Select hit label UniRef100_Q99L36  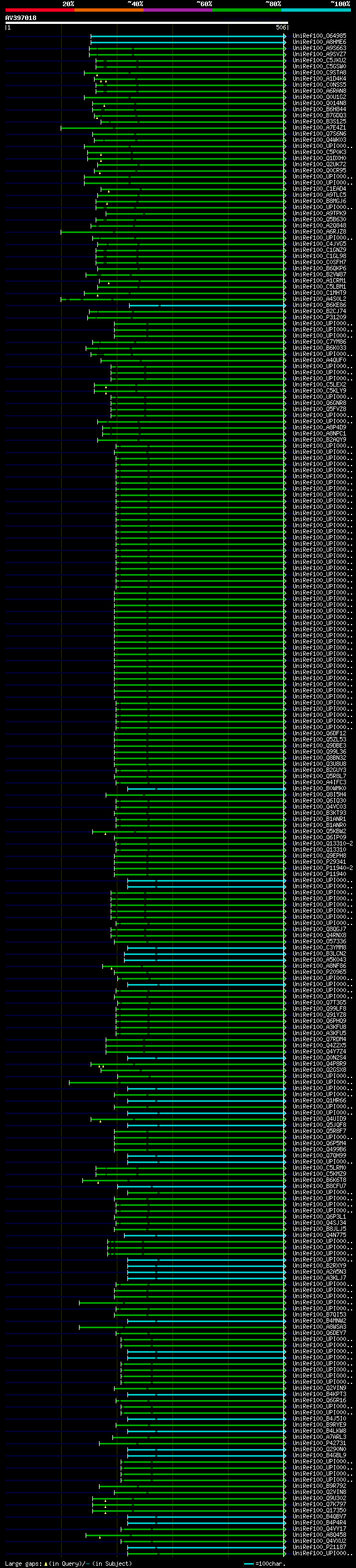(x=319, y=752)
